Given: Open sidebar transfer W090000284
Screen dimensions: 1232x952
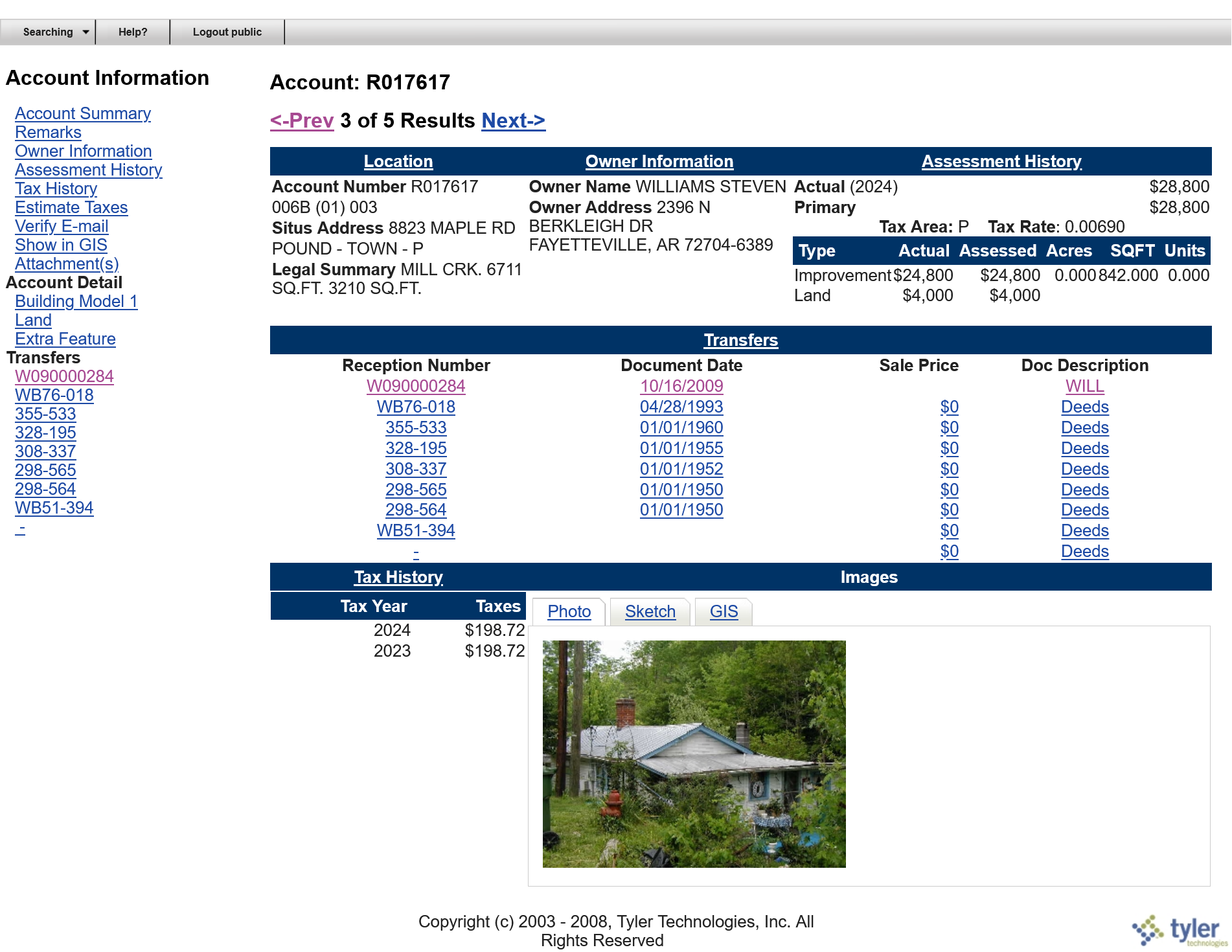Looking at the screenshot, I should click(64, 376).
